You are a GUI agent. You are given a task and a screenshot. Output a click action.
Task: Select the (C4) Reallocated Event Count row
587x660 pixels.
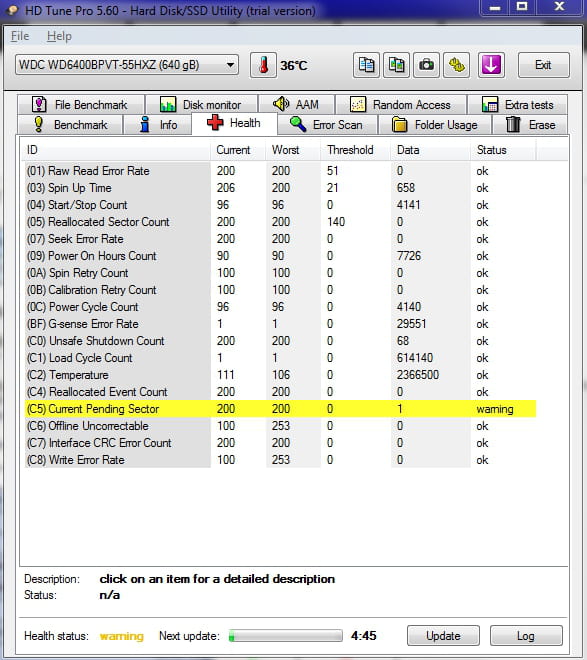point(280,392)
